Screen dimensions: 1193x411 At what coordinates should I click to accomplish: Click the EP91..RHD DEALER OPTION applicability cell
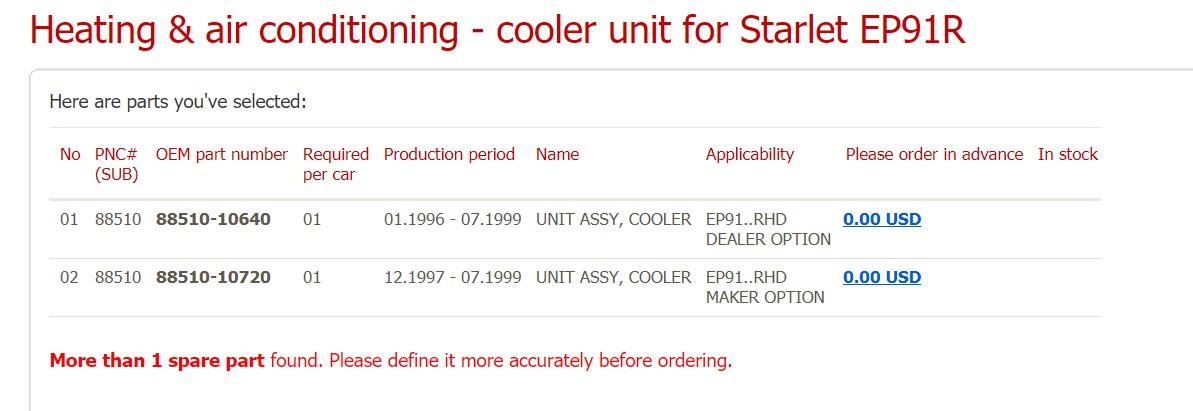coord(768,229)
